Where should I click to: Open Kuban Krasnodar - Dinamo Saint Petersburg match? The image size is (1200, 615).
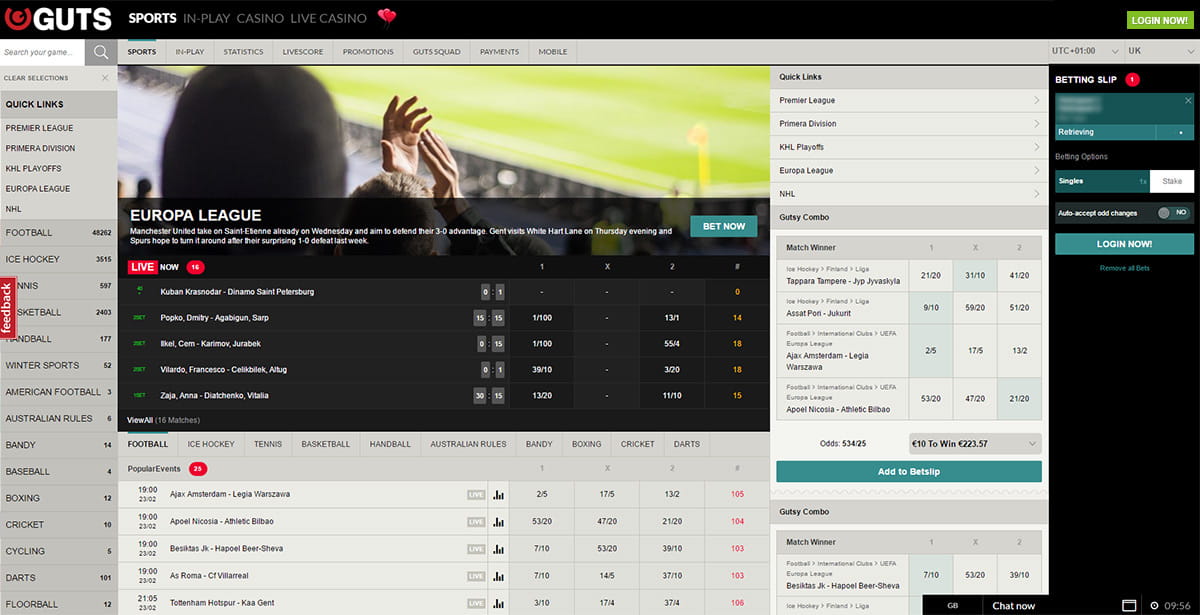(x=237, y=292)
